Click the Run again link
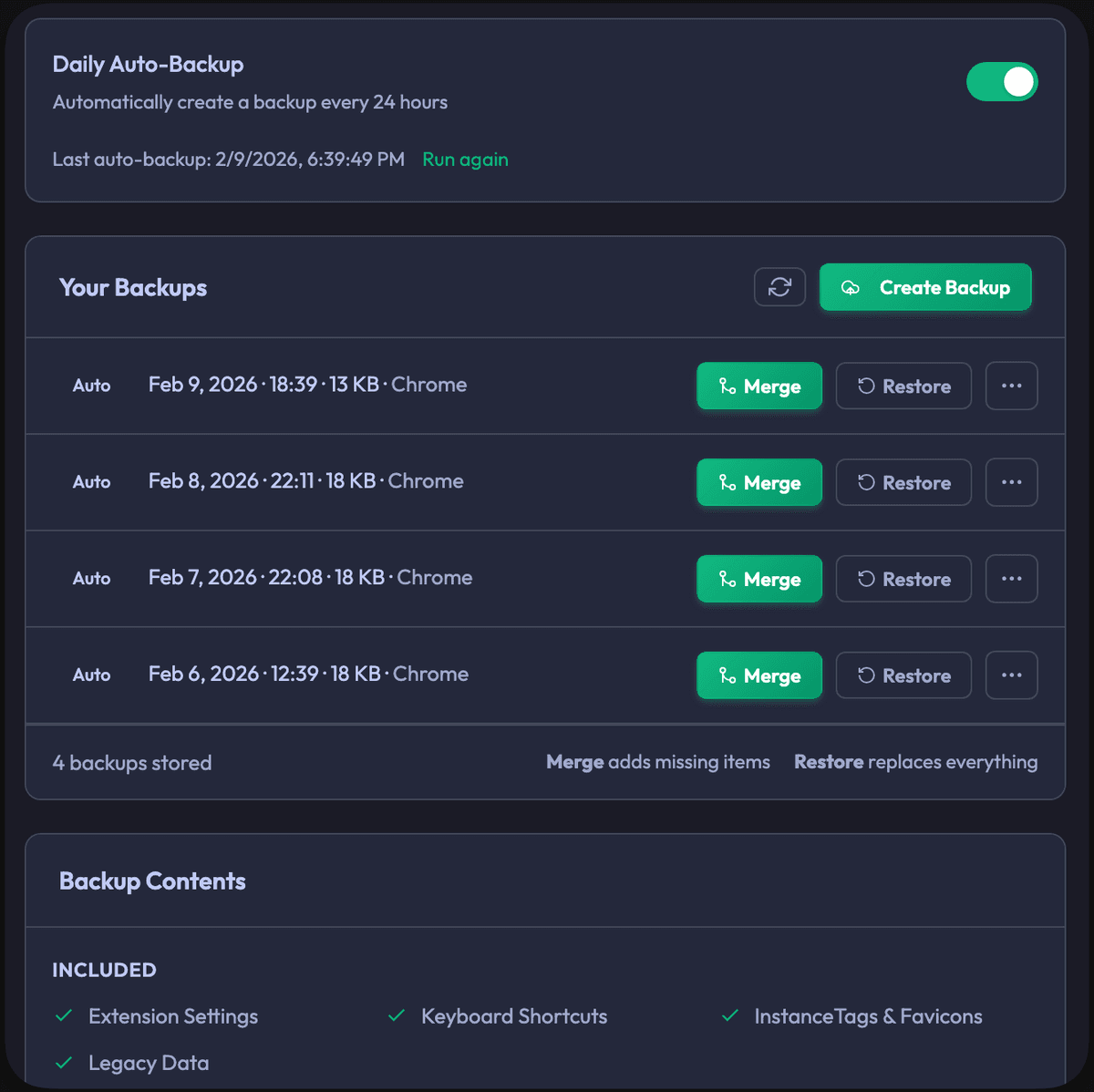The width and height of the screenshot is (1094, 1092). click(465, 160)
